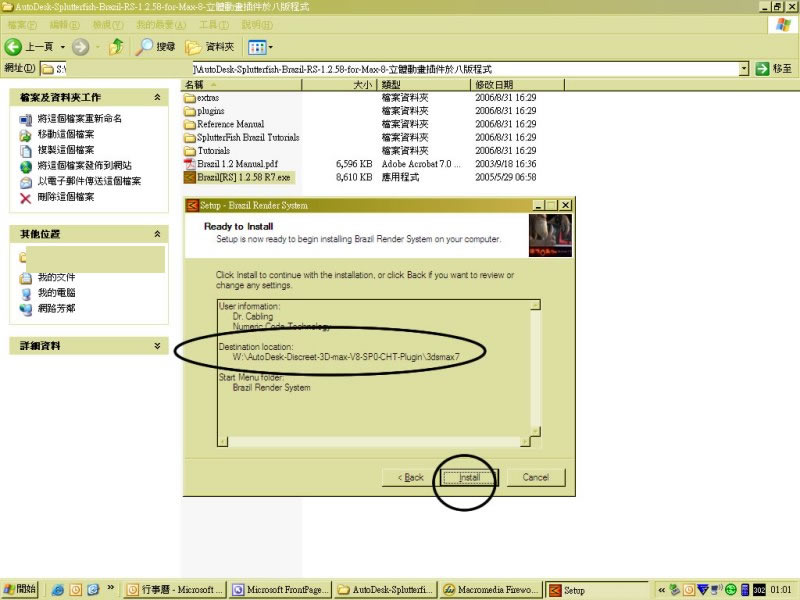Image resolution: width=800 pixels, height=600 pixels.
Task: Open the 工具(T) menu
Action: click(x=214, y=24)
